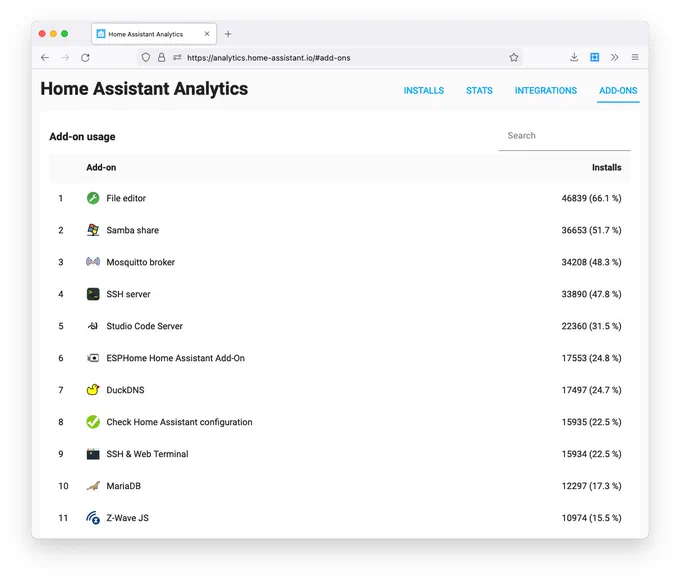The height and width of the screenshot is (580, 680).
Task: Click the Samba share row name
Action: click(x=133, y=230)
